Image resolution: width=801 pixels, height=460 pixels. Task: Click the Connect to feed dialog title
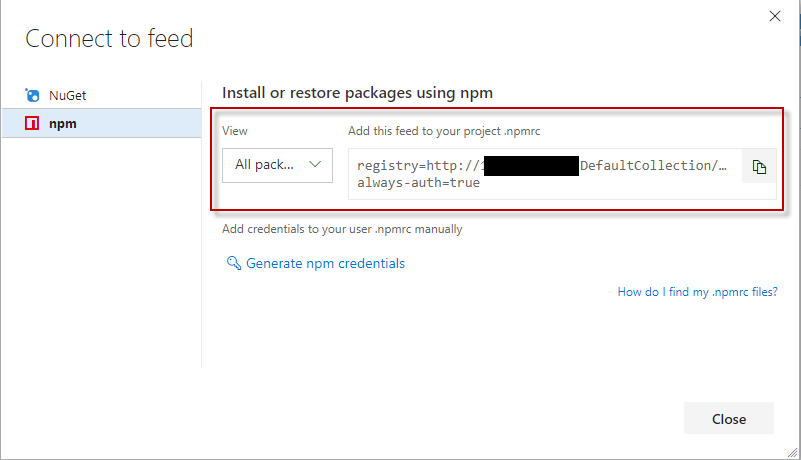pos(109,39)
